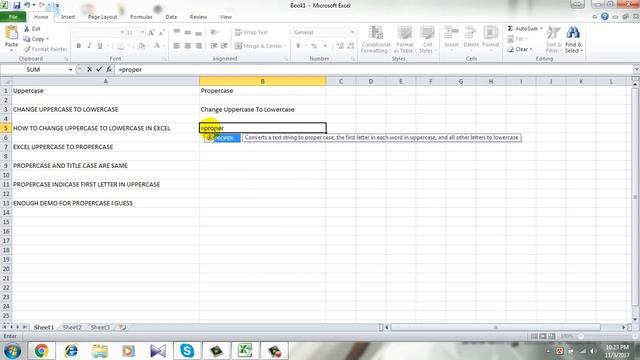The height and width of the screenshot is (360, 640).
Task: Open Format as Table gallery
Action: point(404,39)
